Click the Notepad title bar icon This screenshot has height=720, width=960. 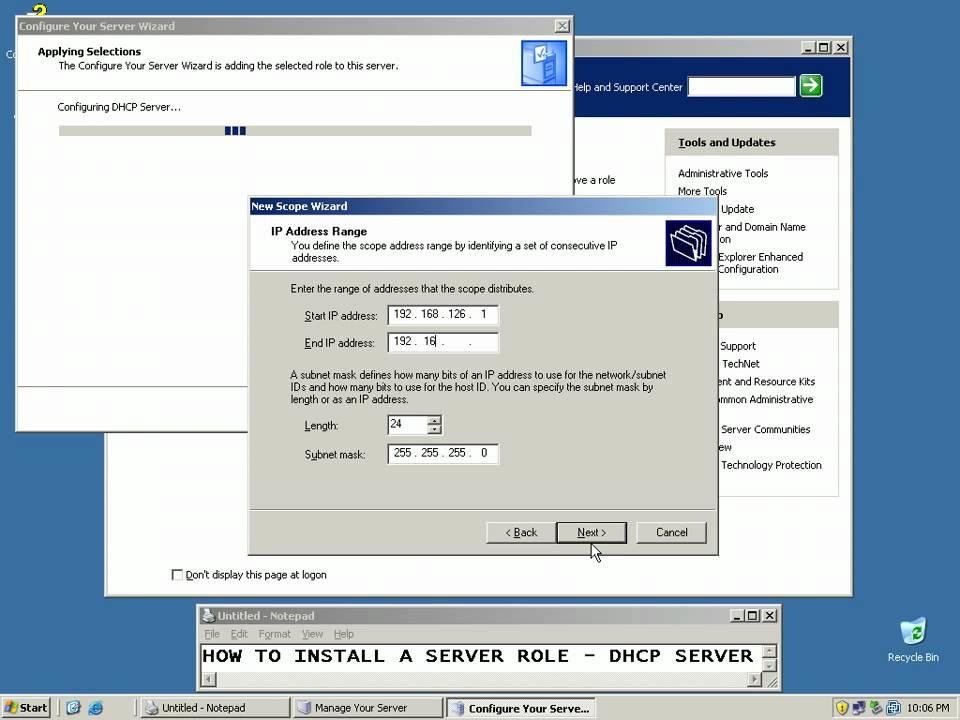point(208,615)
